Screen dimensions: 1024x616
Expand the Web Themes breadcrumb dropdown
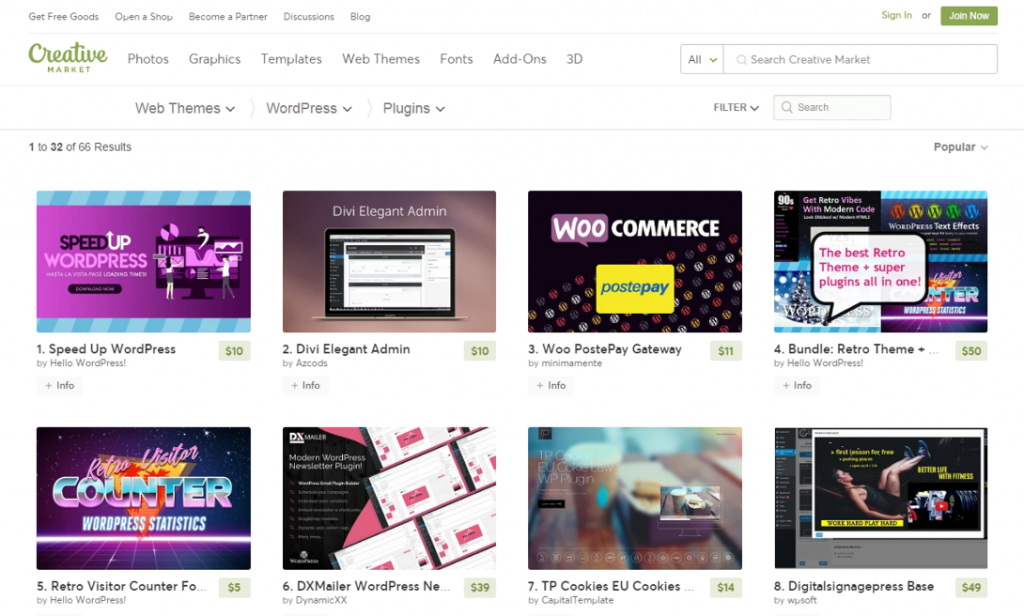tap(185, 108)
